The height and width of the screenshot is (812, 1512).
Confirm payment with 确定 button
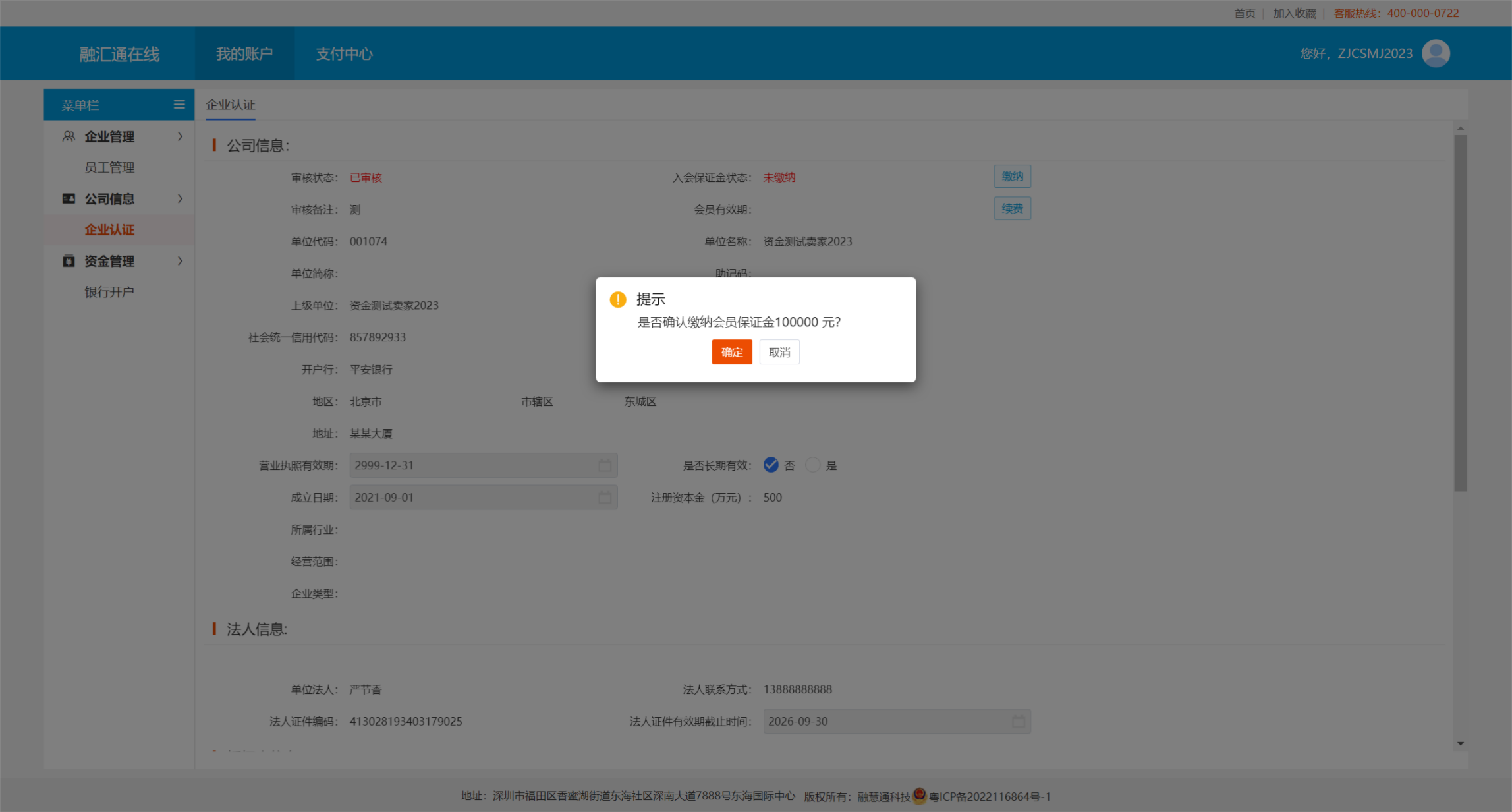click(731, 352)
